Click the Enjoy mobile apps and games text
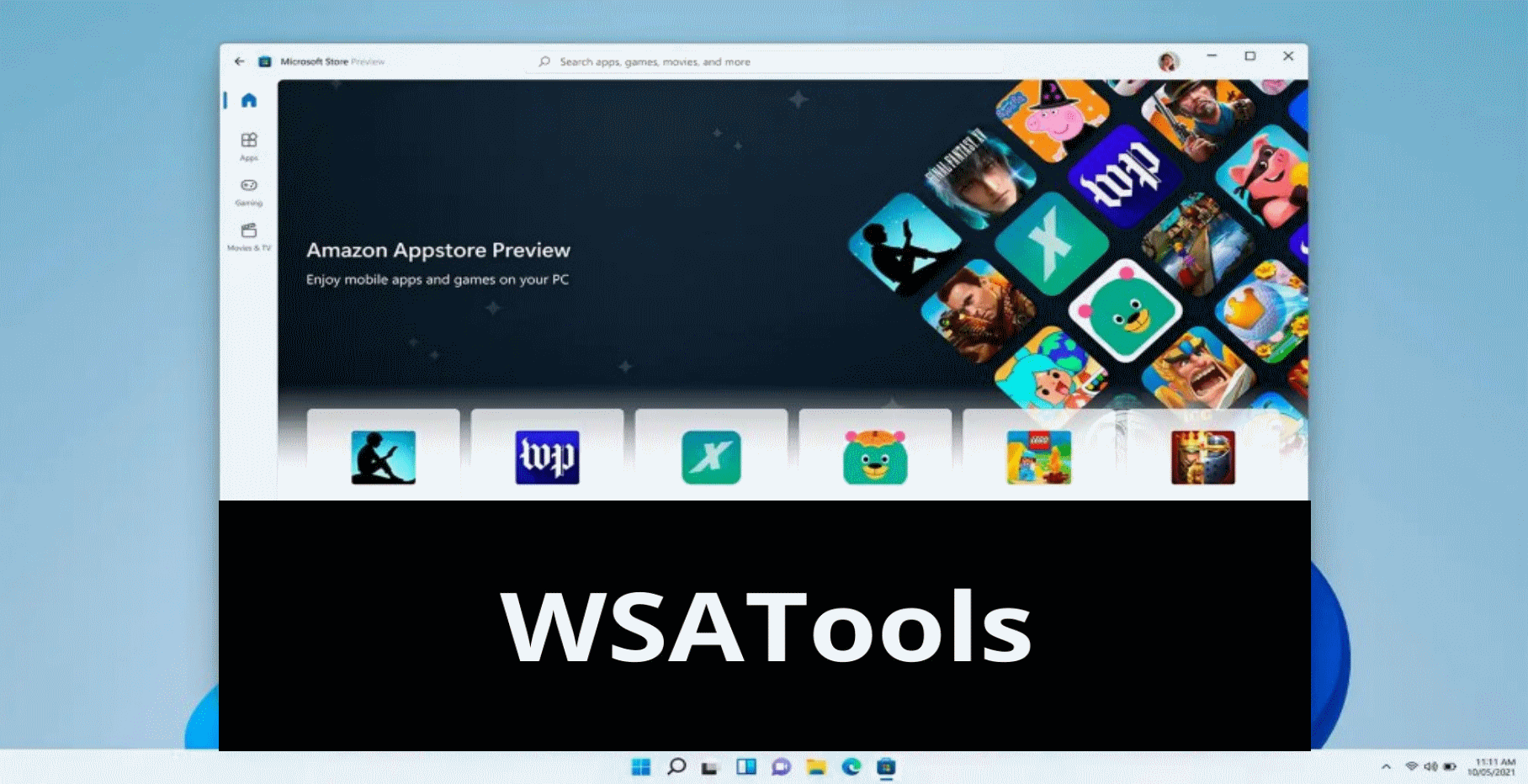 coord(438,279)
